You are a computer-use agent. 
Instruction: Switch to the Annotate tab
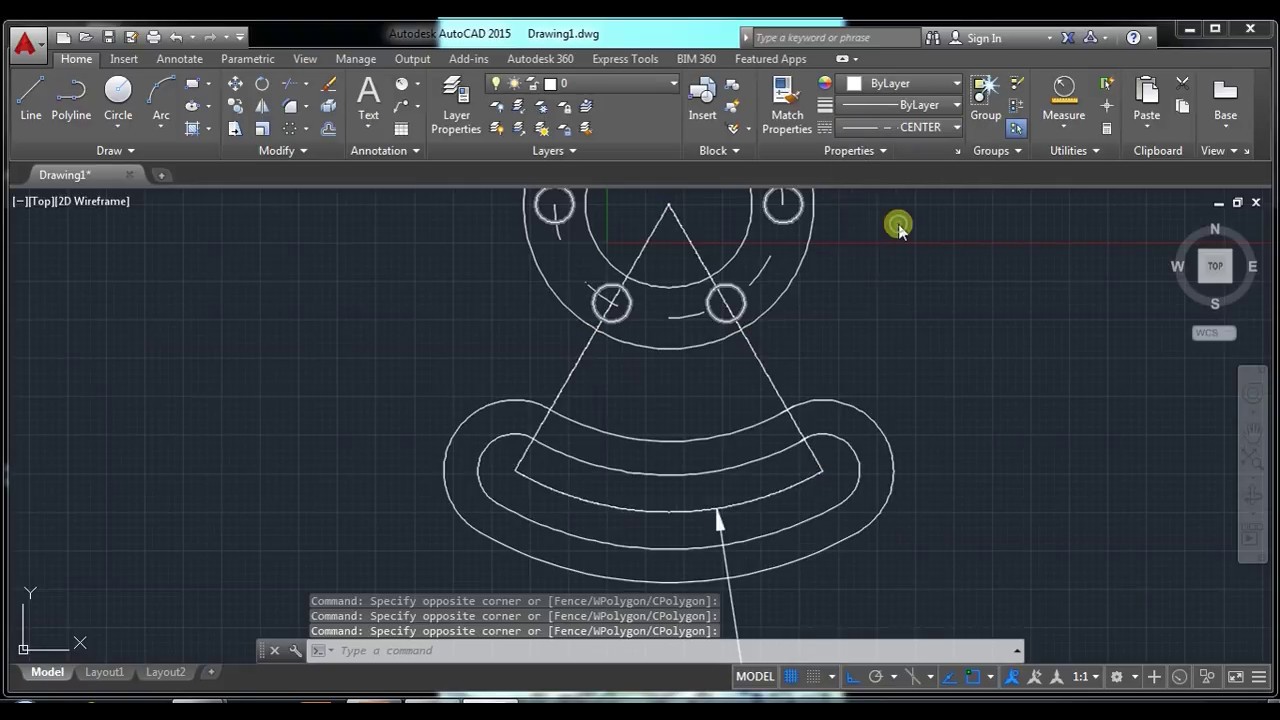tap(179, 59)
